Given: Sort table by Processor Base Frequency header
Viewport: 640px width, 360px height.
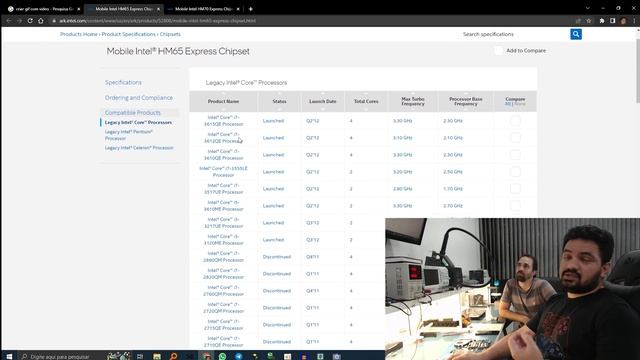Looking at the screenshot, I should [x=466, y=101].
